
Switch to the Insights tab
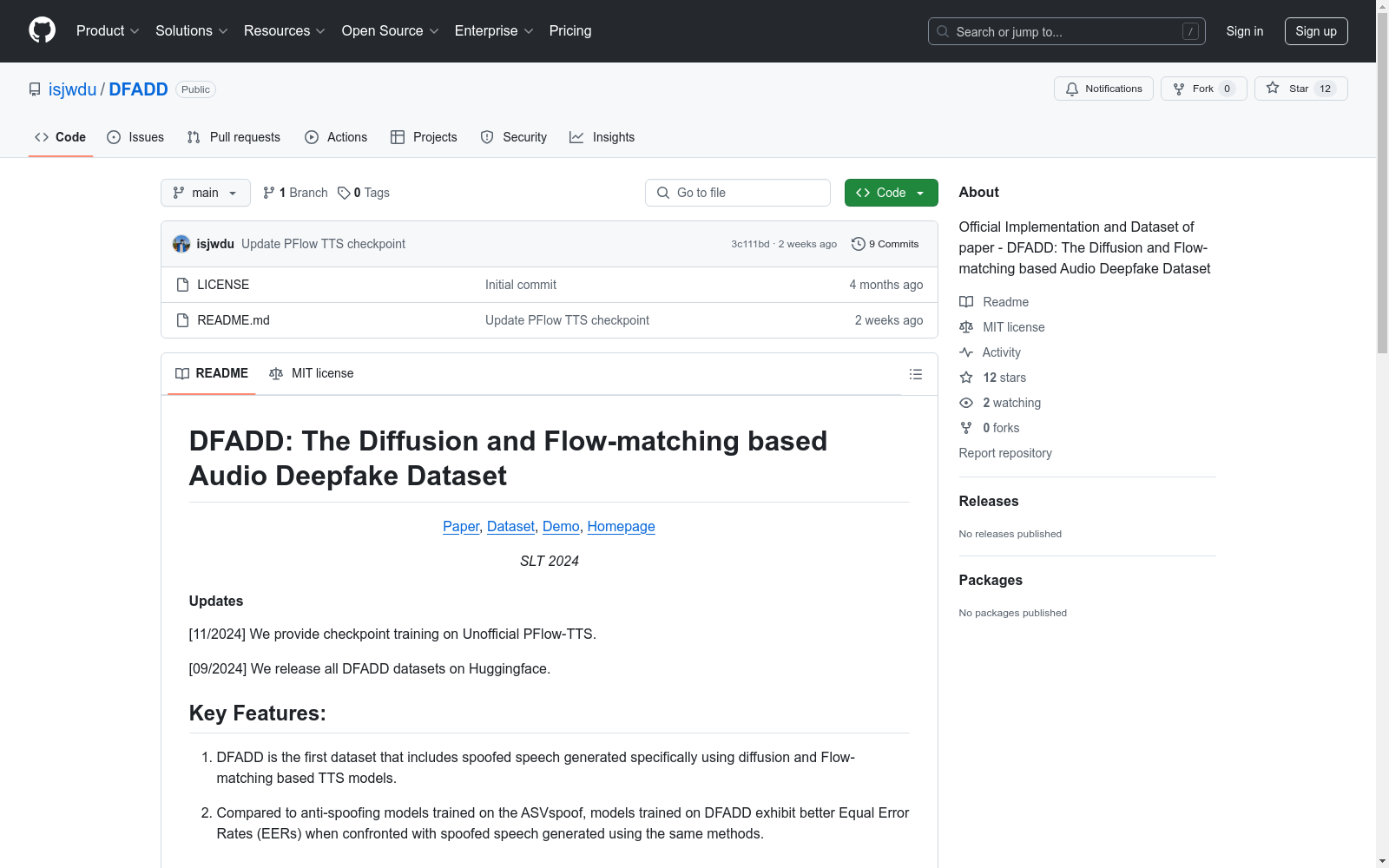tap(602, 137)
